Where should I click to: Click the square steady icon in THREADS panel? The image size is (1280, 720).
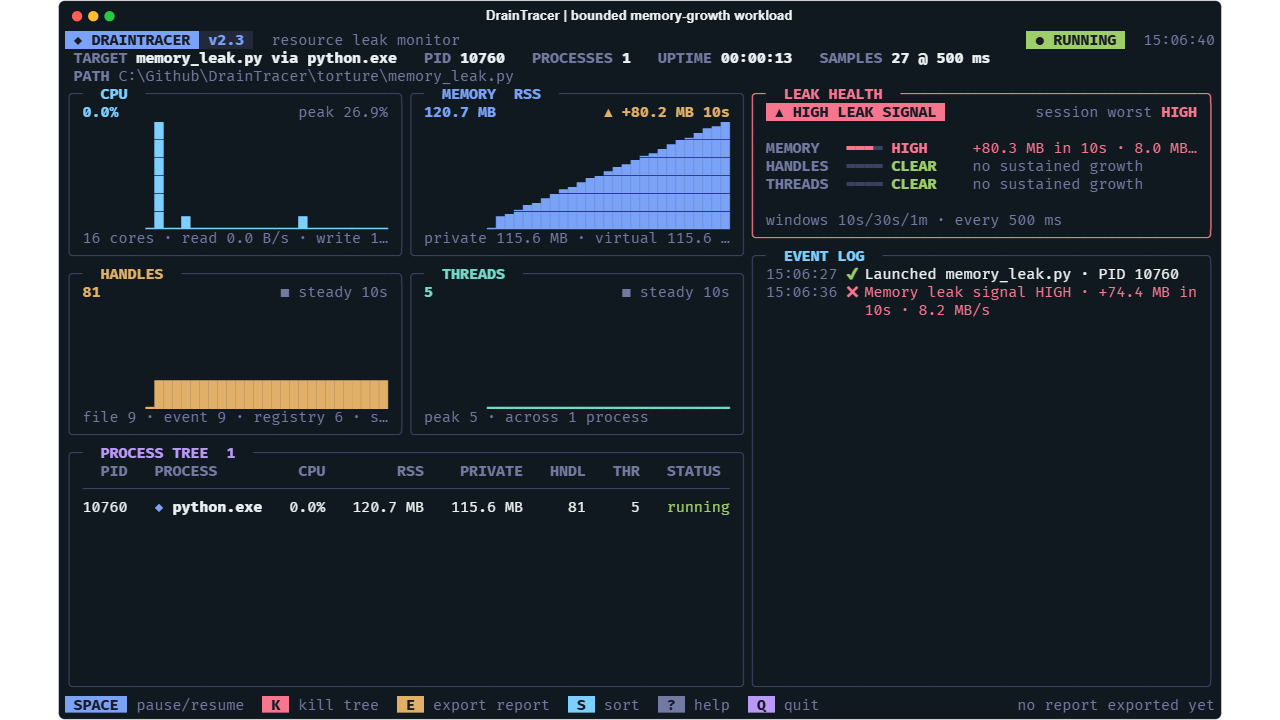(627, 292)
